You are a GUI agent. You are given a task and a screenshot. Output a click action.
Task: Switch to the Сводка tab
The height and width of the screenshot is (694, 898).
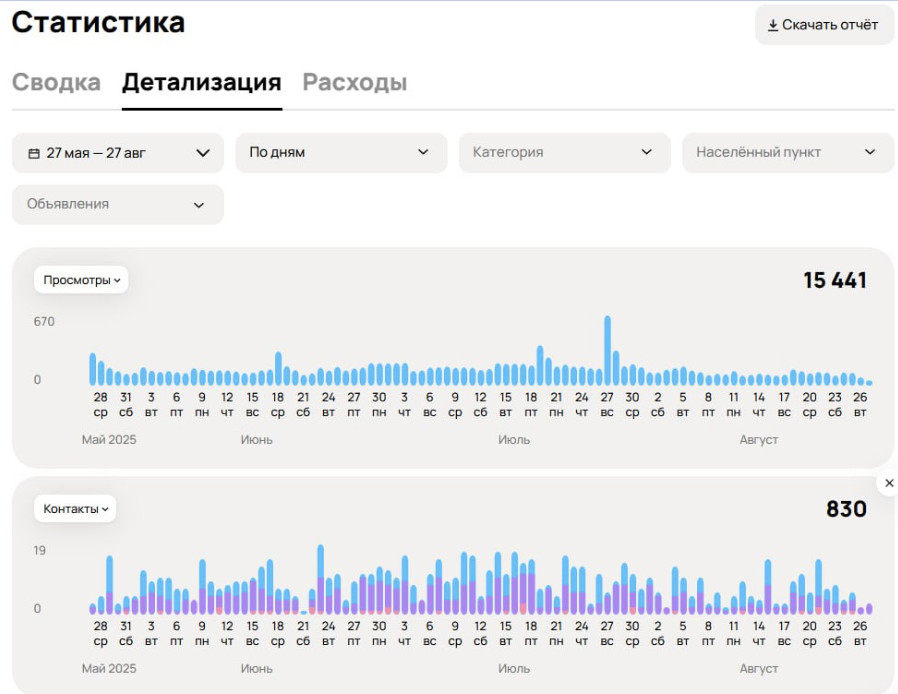coord(56,82)
